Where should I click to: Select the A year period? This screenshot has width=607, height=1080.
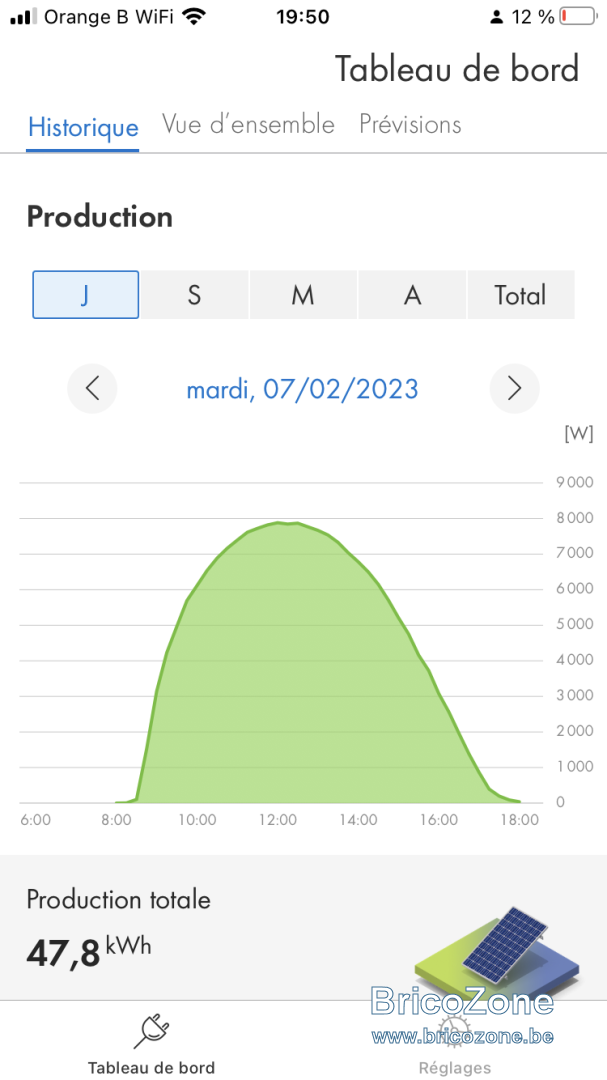click(412, 294)
